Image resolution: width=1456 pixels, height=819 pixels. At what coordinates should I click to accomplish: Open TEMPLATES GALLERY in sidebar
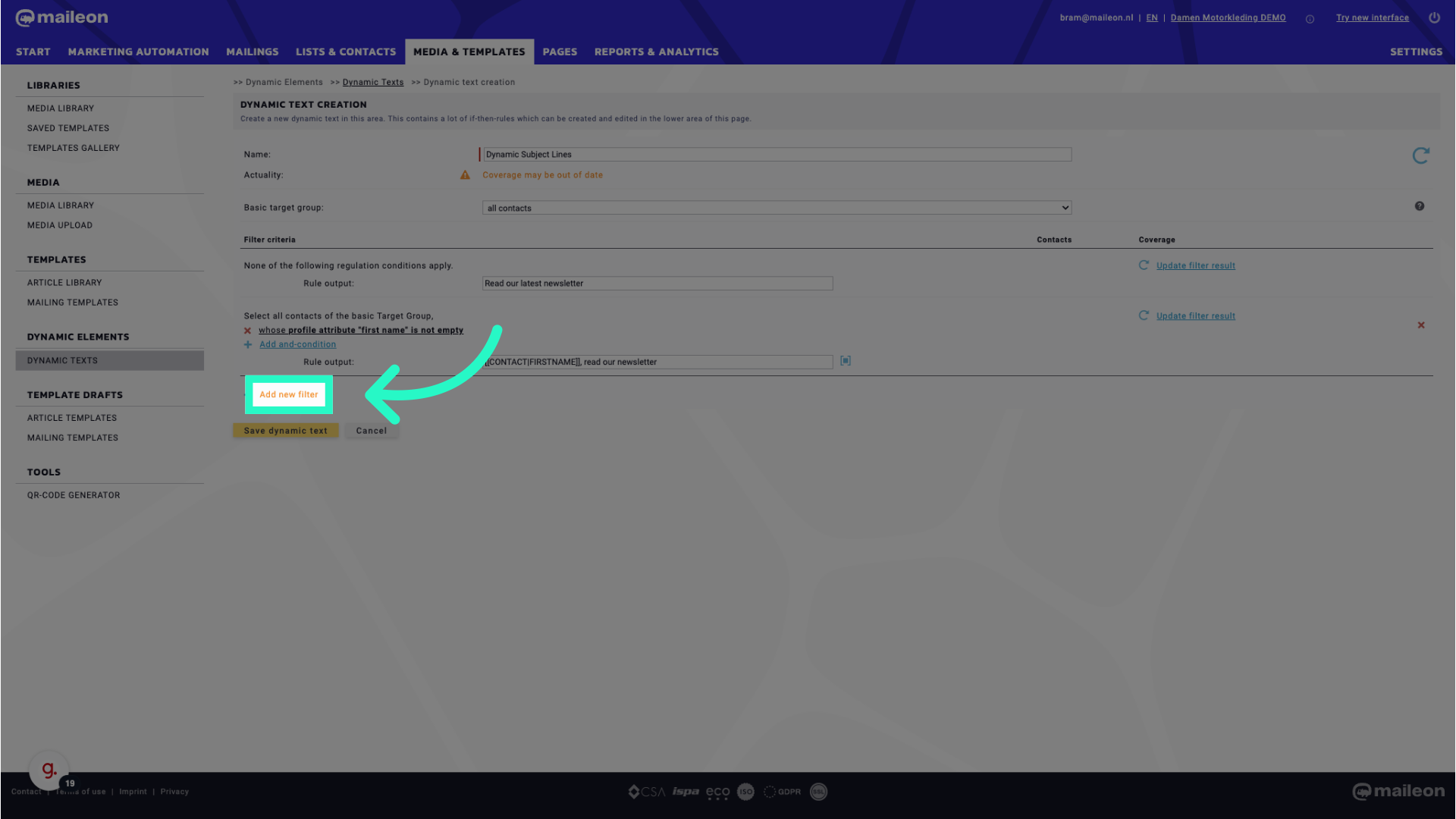[74, 148]
